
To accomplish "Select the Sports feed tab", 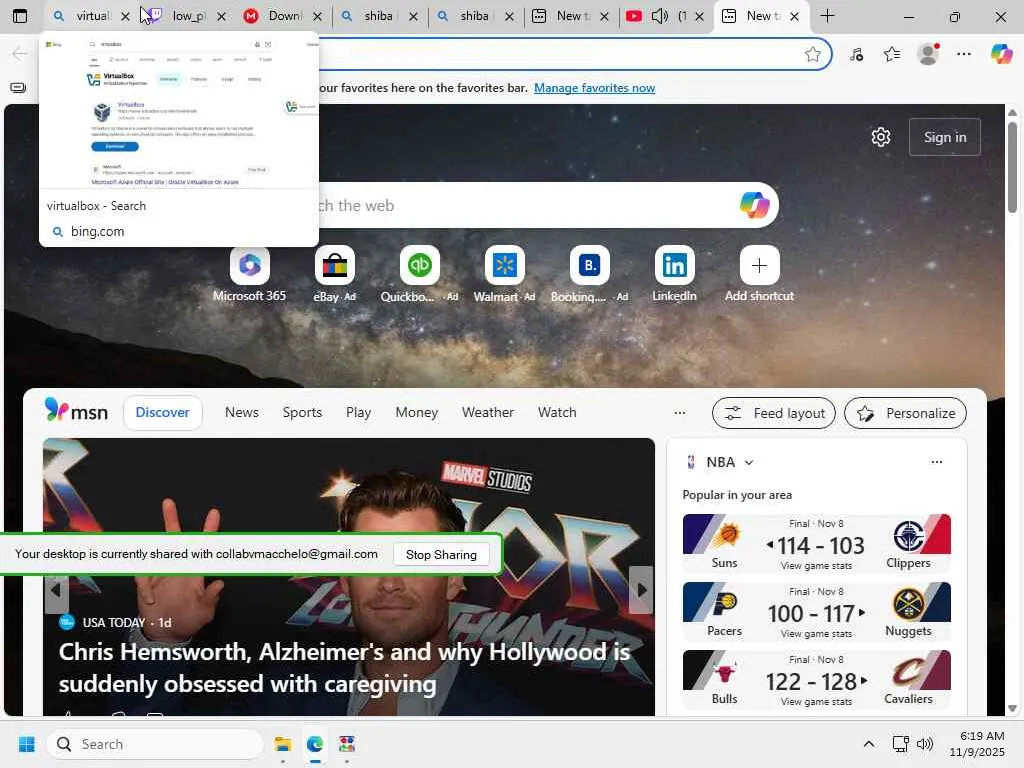I will 302,413.
